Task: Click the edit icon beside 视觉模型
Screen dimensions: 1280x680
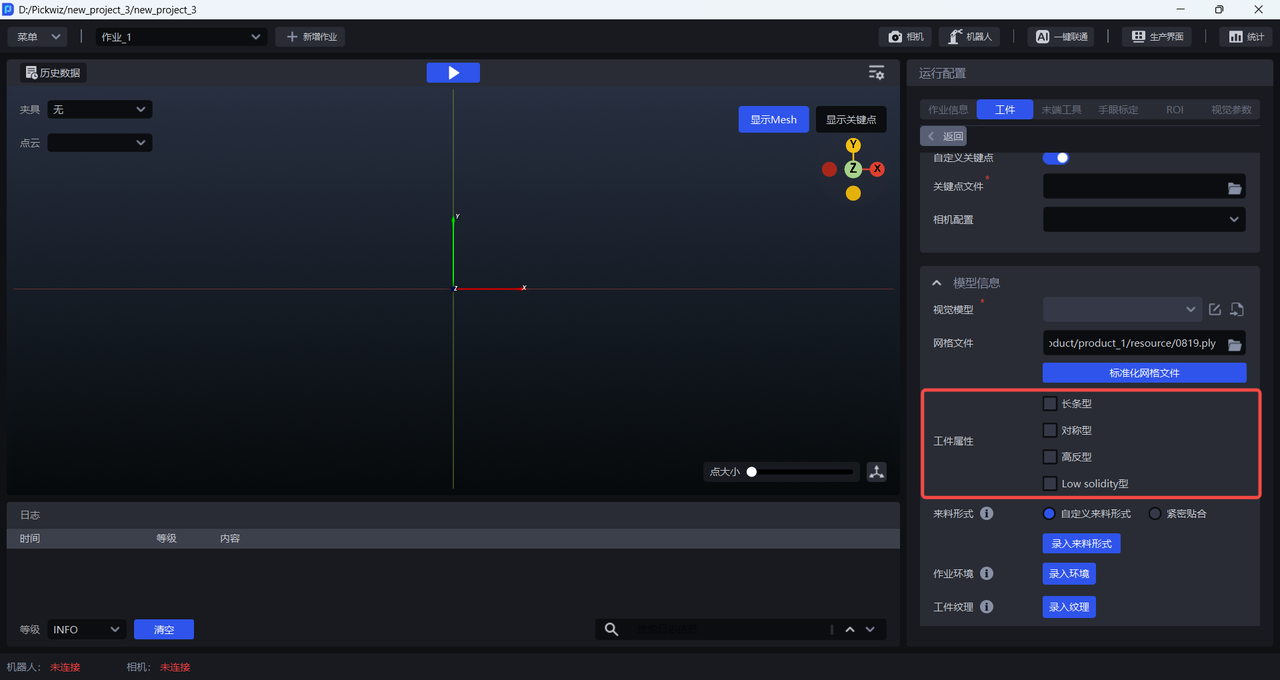Action: click(x=1215, y=310)
